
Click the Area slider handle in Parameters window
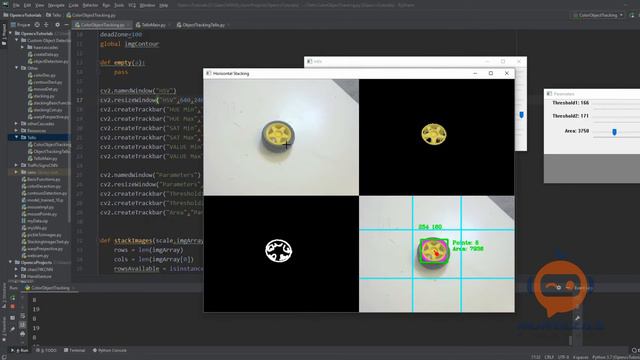pos(614,131)
